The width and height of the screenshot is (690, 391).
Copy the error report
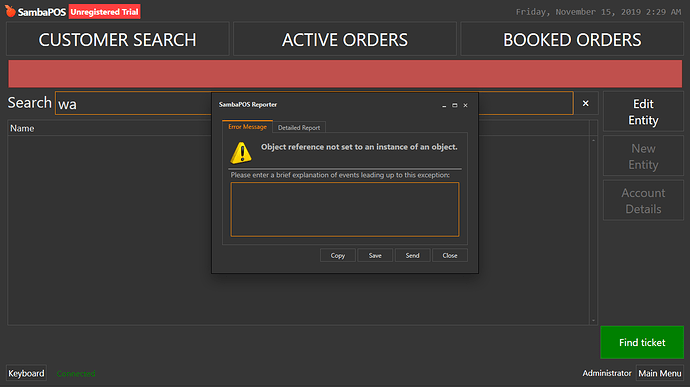pos(338,256)
